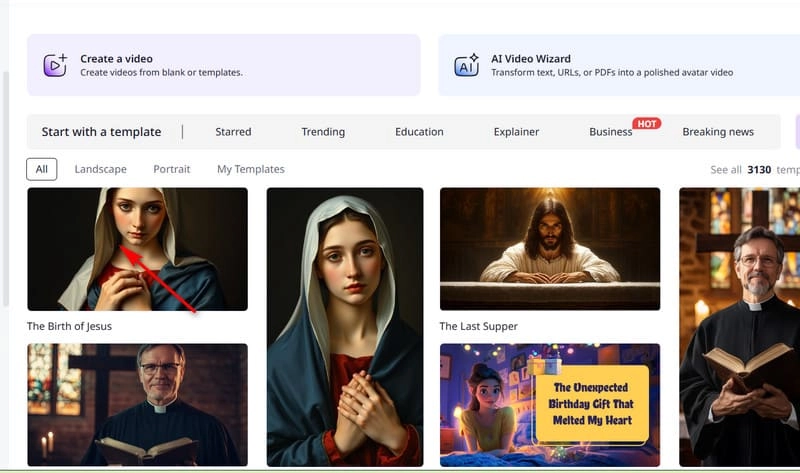The image size is (800, 473).
Task: Open the tall portrait praying woman template
Action: (x=345, y=327)
